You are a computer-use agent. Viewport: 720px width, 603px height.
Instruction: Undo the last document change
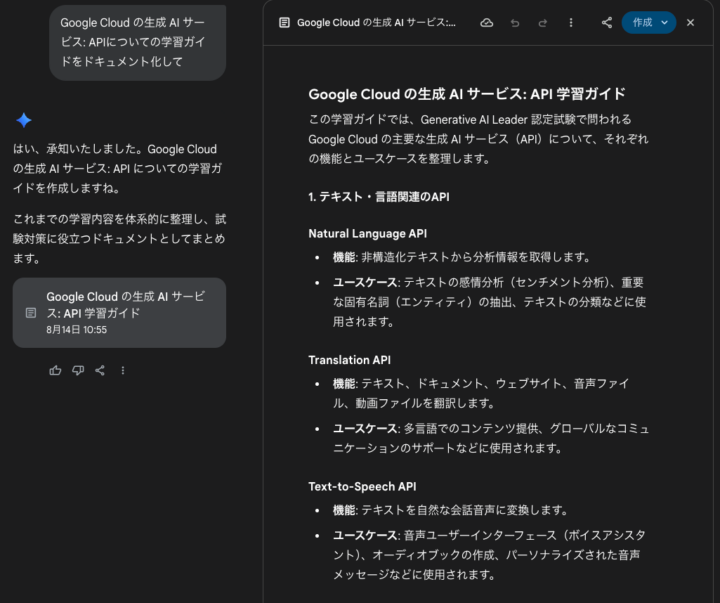[515, 23]
